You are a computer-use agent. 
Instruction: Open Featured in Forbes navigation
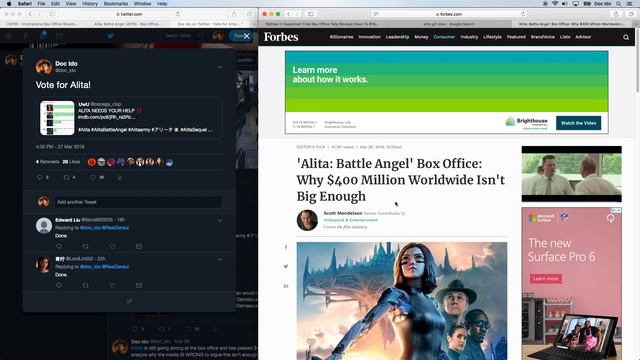[x=516, y=37]
